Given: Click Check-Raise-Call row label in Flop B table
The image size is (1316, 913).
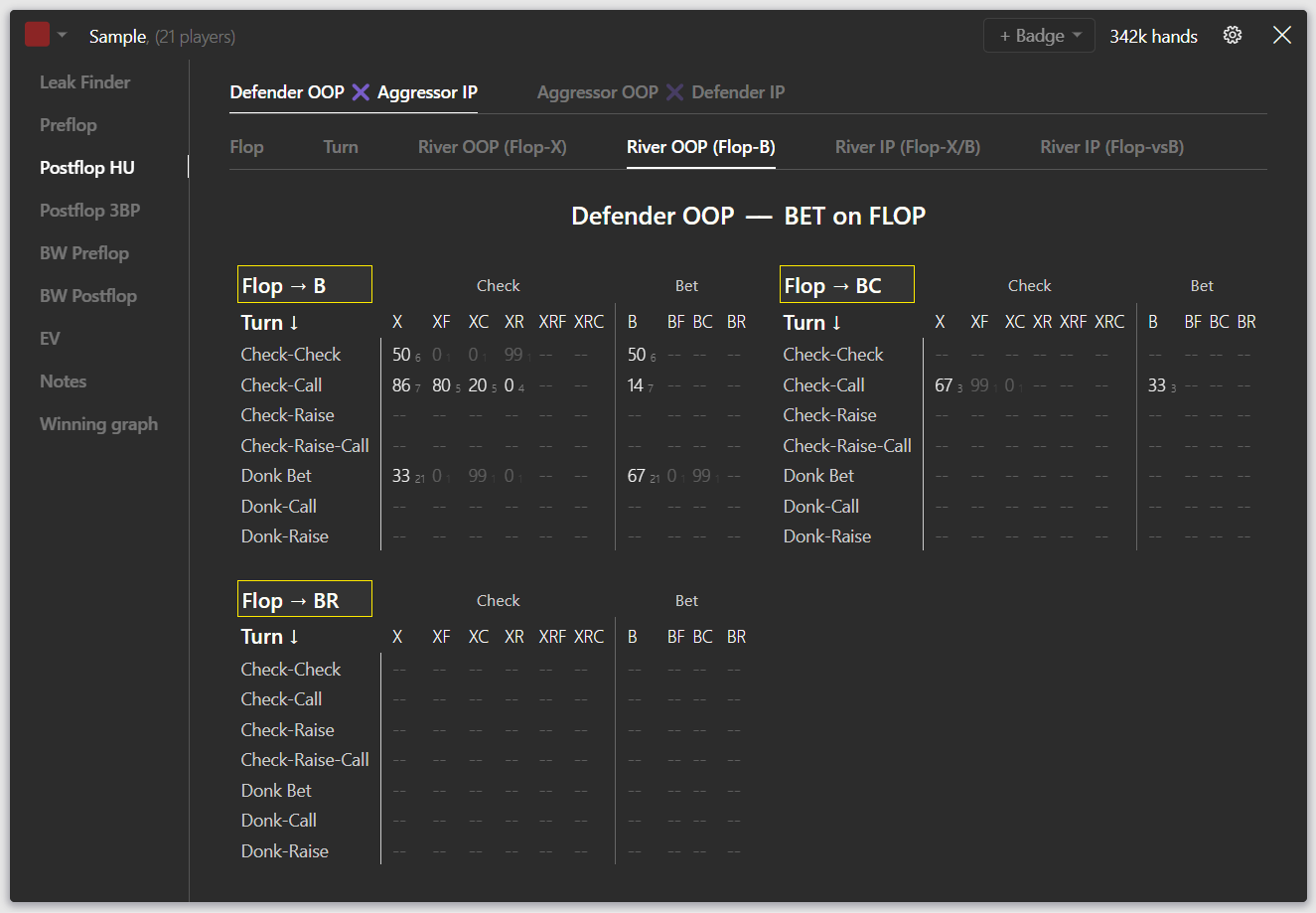Looking at the screenshot, I should [x=305, y=446].
